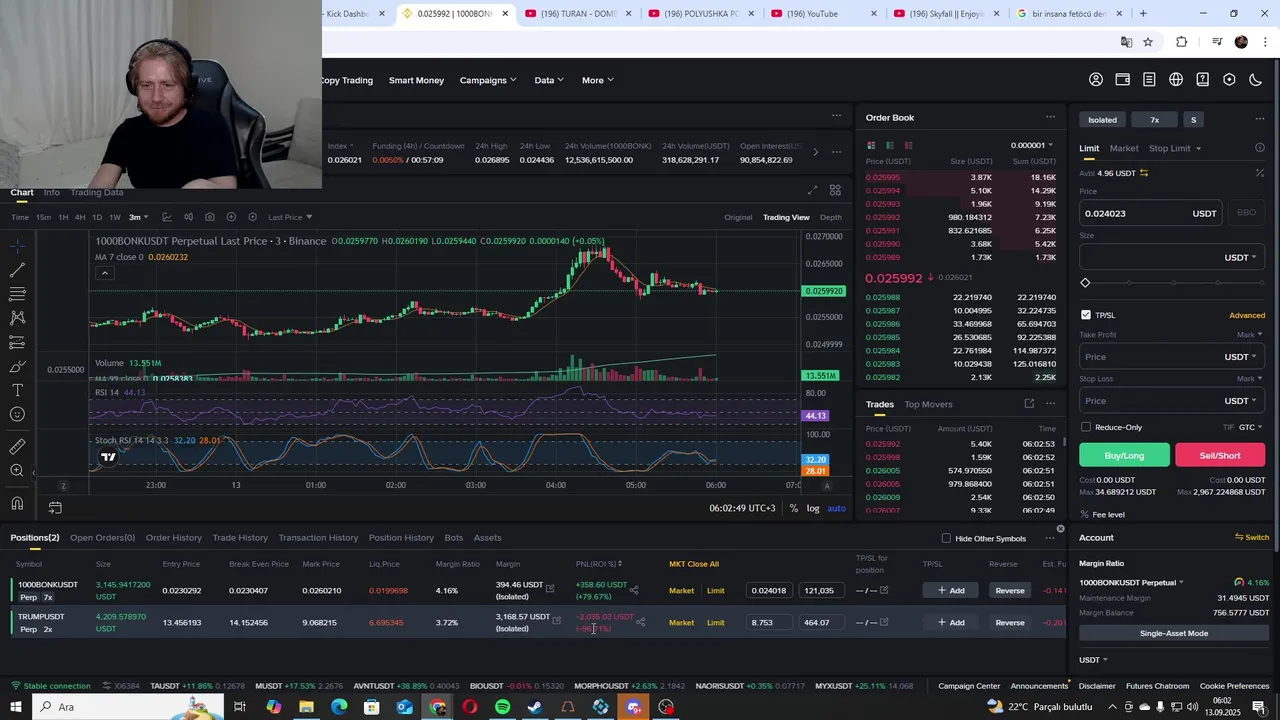Viewport: 1280px width, 720px height.
Task: Open the margin calculator percent icon
Action: pyautogui.click(x=1260, y=173)
